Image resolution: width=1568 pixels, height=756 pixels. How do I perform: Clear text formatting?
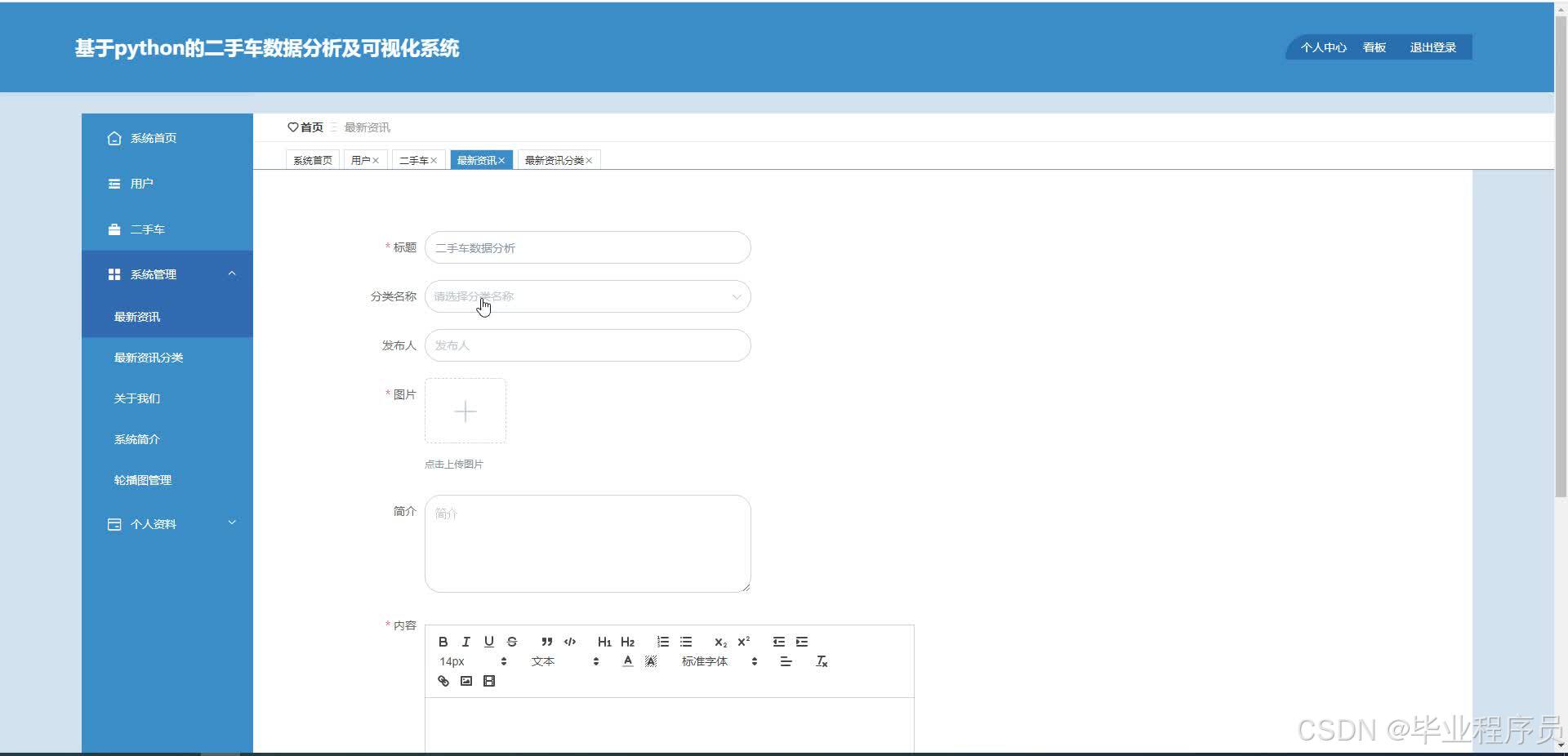point(822,661)
